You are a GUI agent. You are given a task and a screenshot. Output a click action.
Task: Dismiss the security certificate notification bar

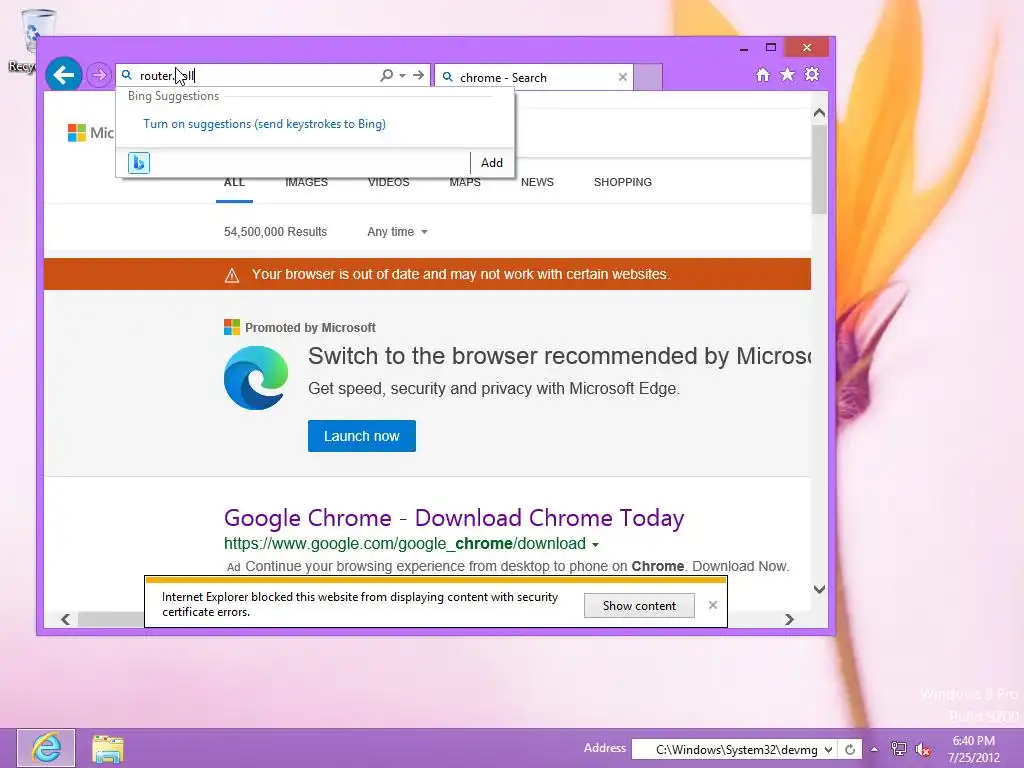click(x=712, y=605)
